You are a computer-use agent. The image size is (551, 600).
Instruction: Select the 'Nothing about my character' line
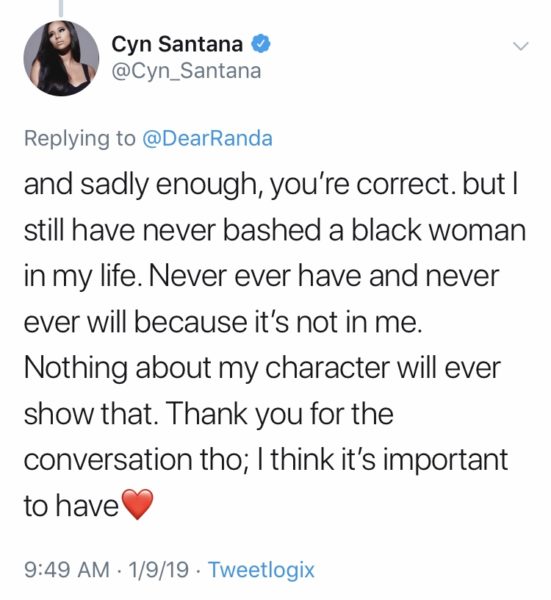point(262,369)
